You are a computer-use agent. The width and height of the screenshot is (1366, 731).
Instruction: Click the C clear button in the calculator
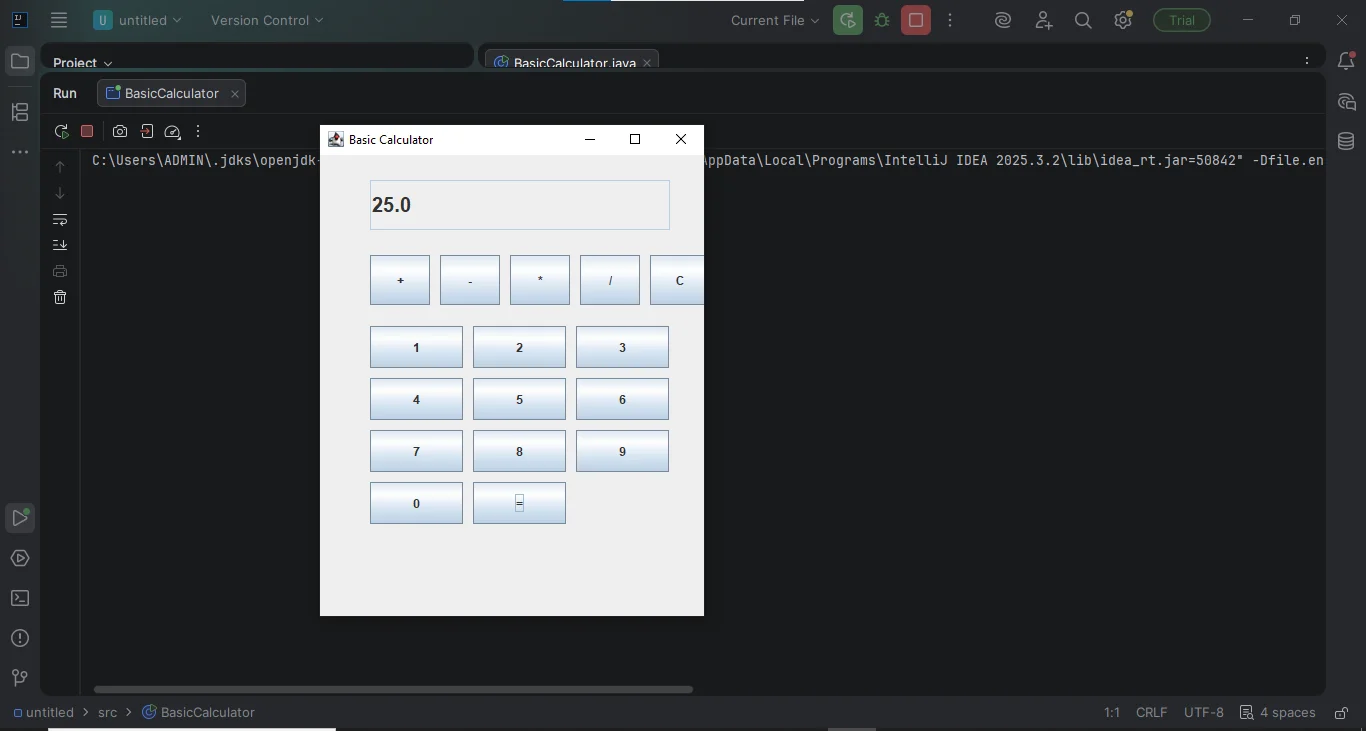pos(677,280)
